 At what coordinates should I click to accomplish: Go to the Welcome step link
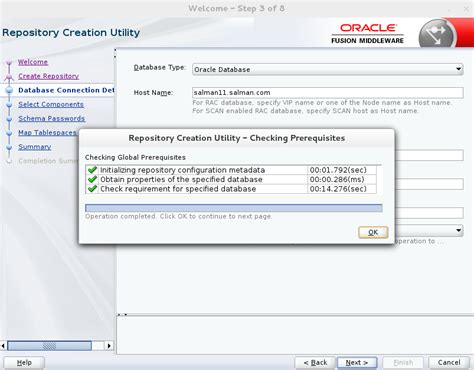[x=33, y=62]
